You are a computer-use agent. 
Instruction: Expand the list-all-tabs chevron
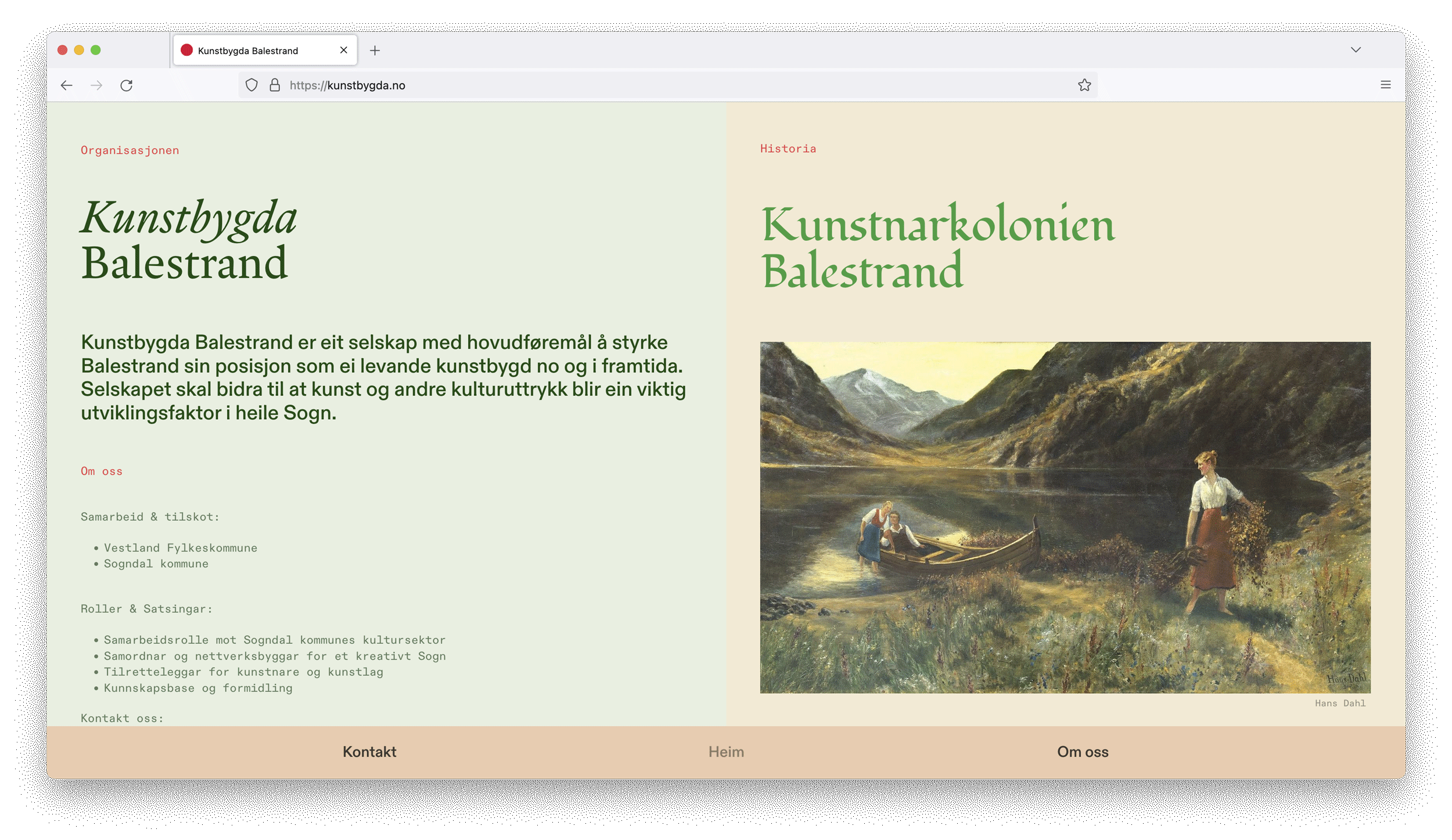click(1355, 50)
